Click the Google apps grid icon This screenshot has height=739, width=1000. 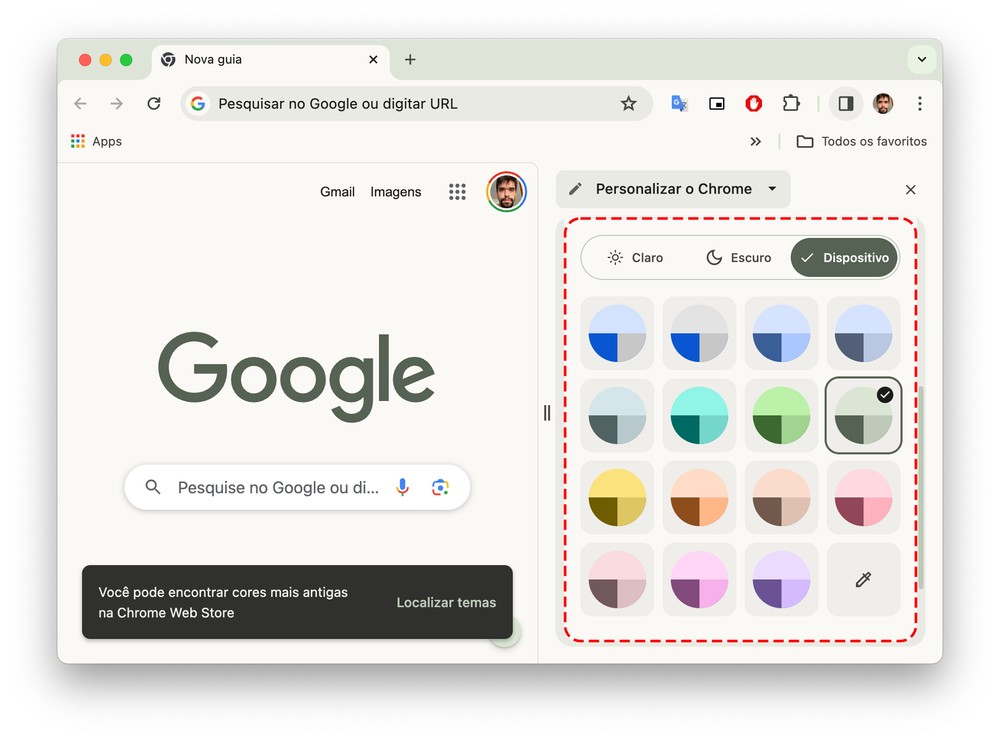coord(457,192)
